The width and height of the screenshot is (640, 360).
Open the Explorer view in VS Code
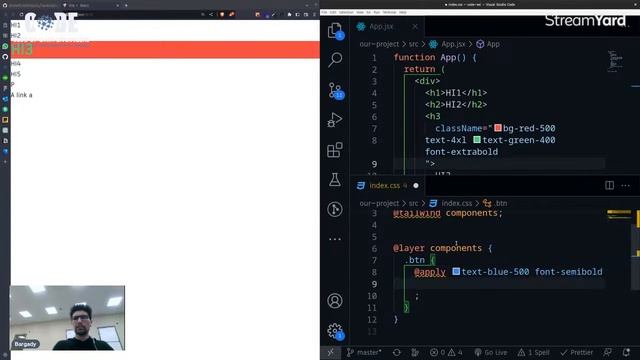[335, 31]
